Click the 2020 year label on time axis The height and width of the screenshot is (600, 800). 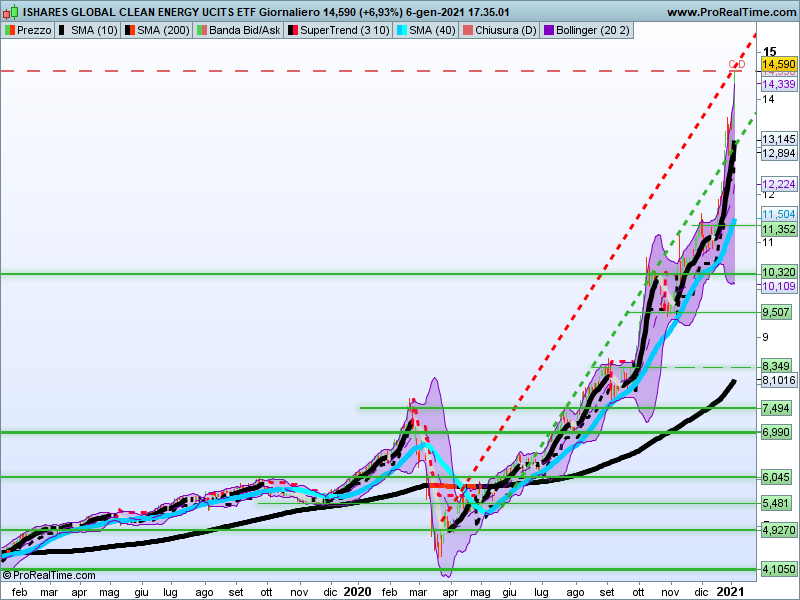coord(357,592)
